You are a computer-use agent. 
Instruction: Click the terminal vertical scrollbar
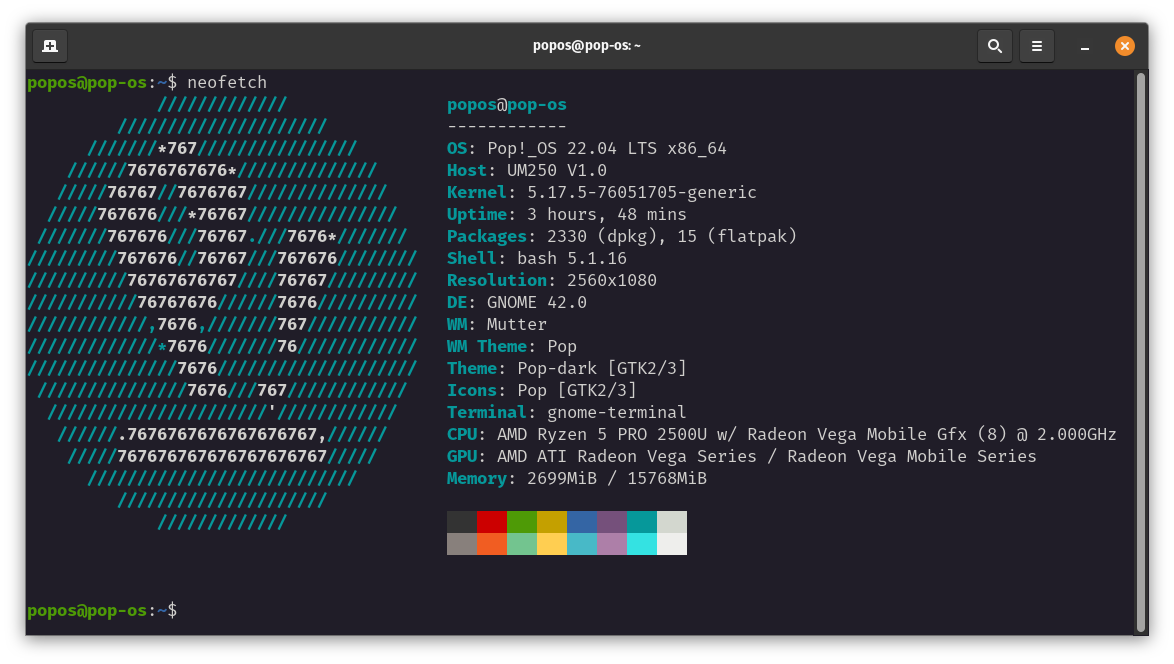[1141, 352]
